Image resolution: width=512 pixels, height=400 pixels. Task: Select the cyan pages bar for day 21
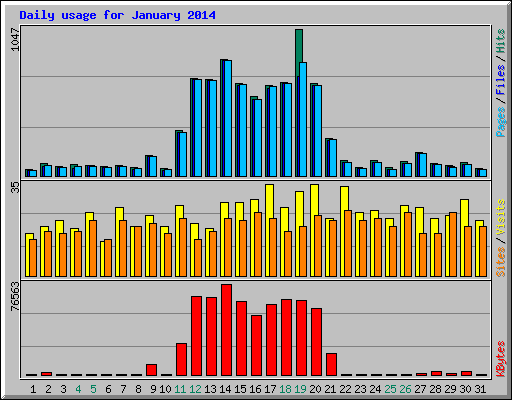pyautogui.click(x=333, y=158)
